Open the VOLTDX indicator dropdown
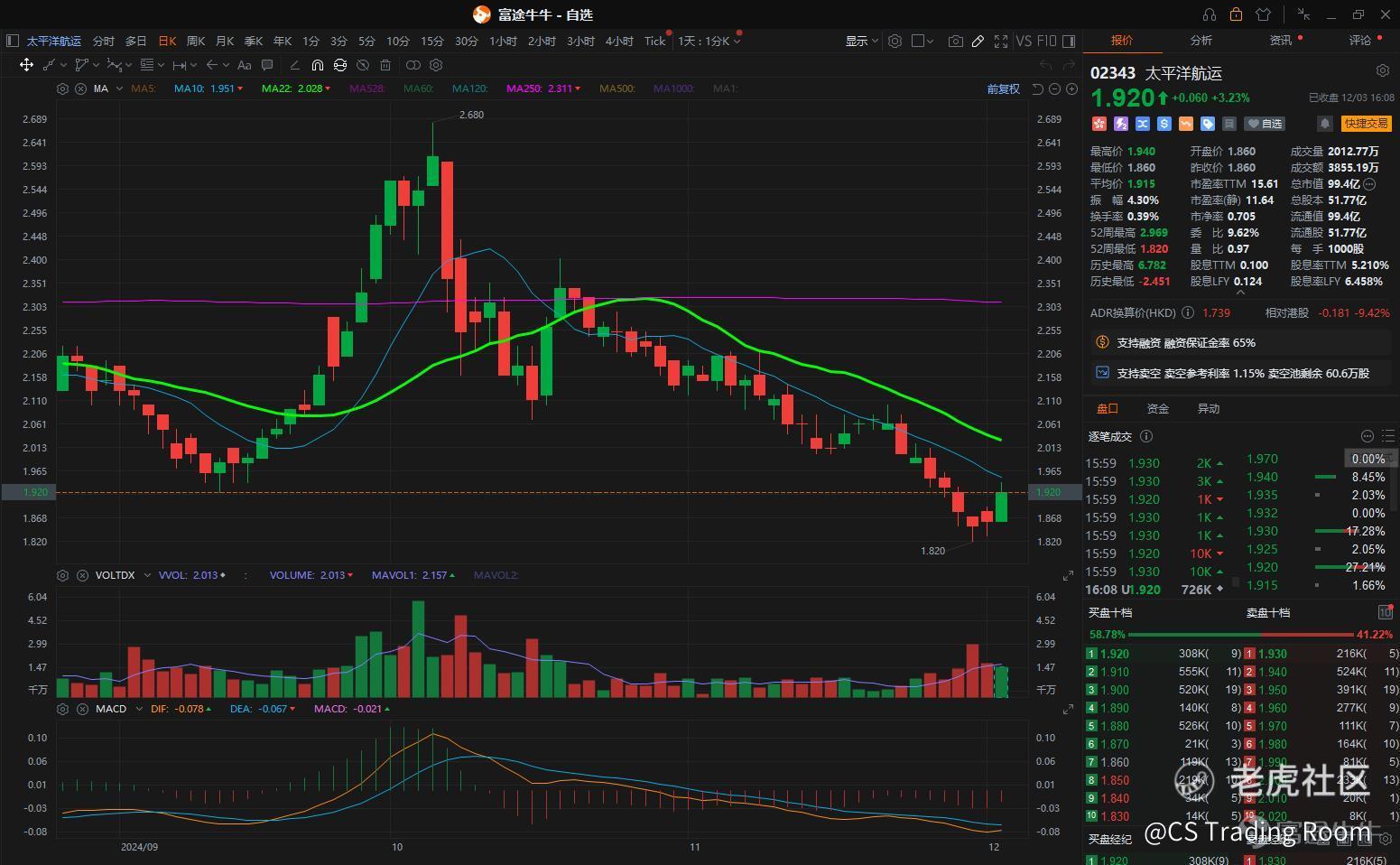1400x865 pixels. tap(145, 575)
